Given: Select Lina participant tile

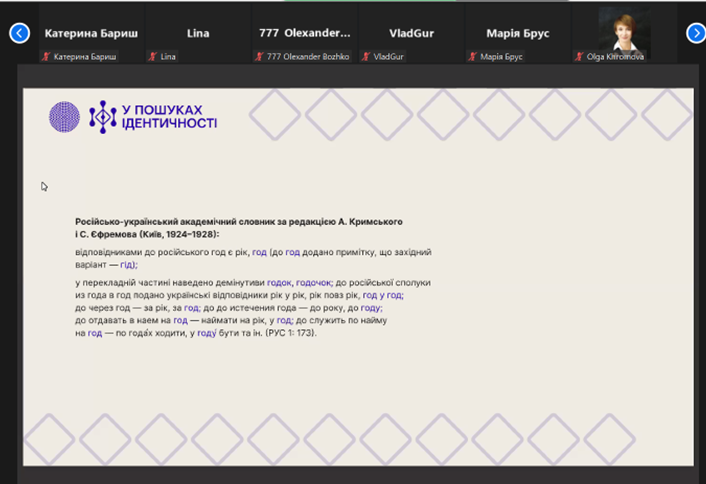Looking at the screenshot, I should (197, 33).
